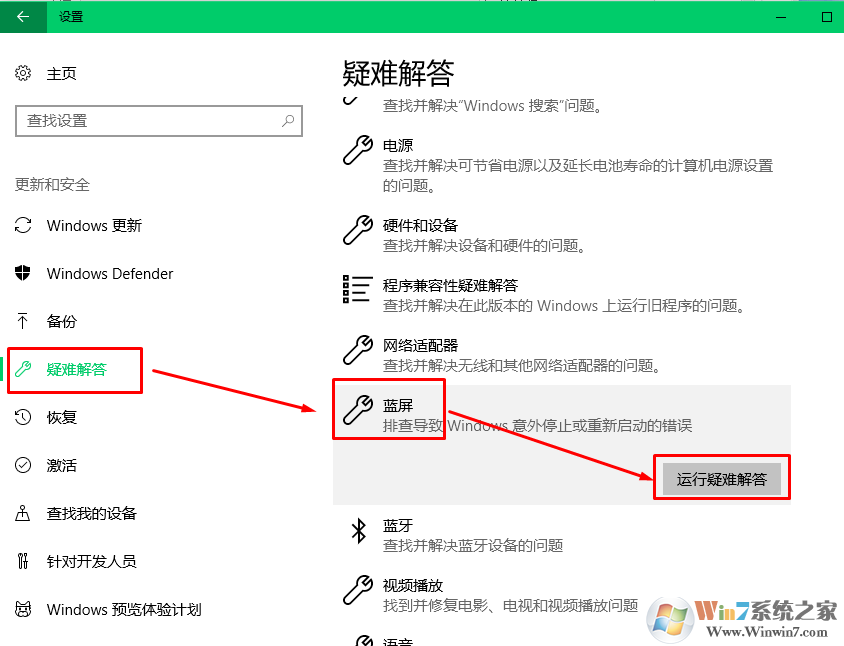Click the 硬件和设备 troubleshooter icon
Viewport: 844px width, 646px height.
click(x=357, y=230)
